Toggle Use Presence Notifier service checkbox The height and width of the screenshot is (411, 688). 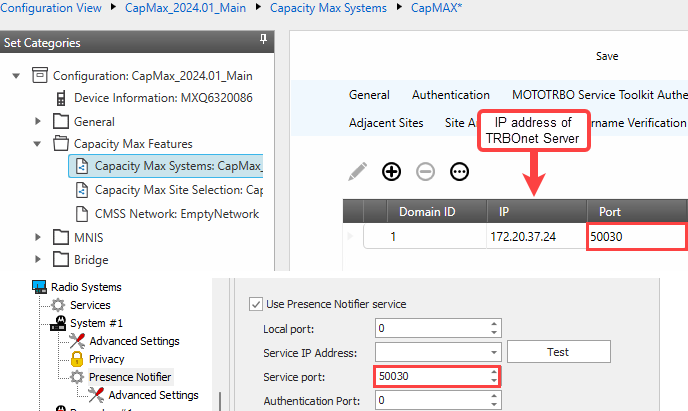(x=253, y=303)
